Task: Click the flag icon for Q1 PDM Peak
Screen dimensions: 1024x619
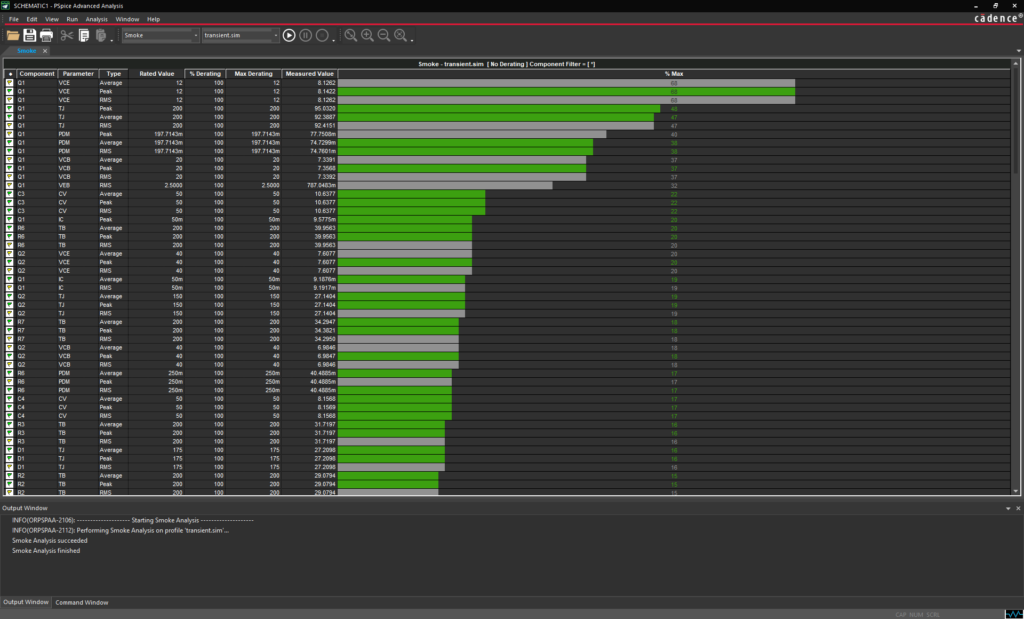Action: [10, 134]
